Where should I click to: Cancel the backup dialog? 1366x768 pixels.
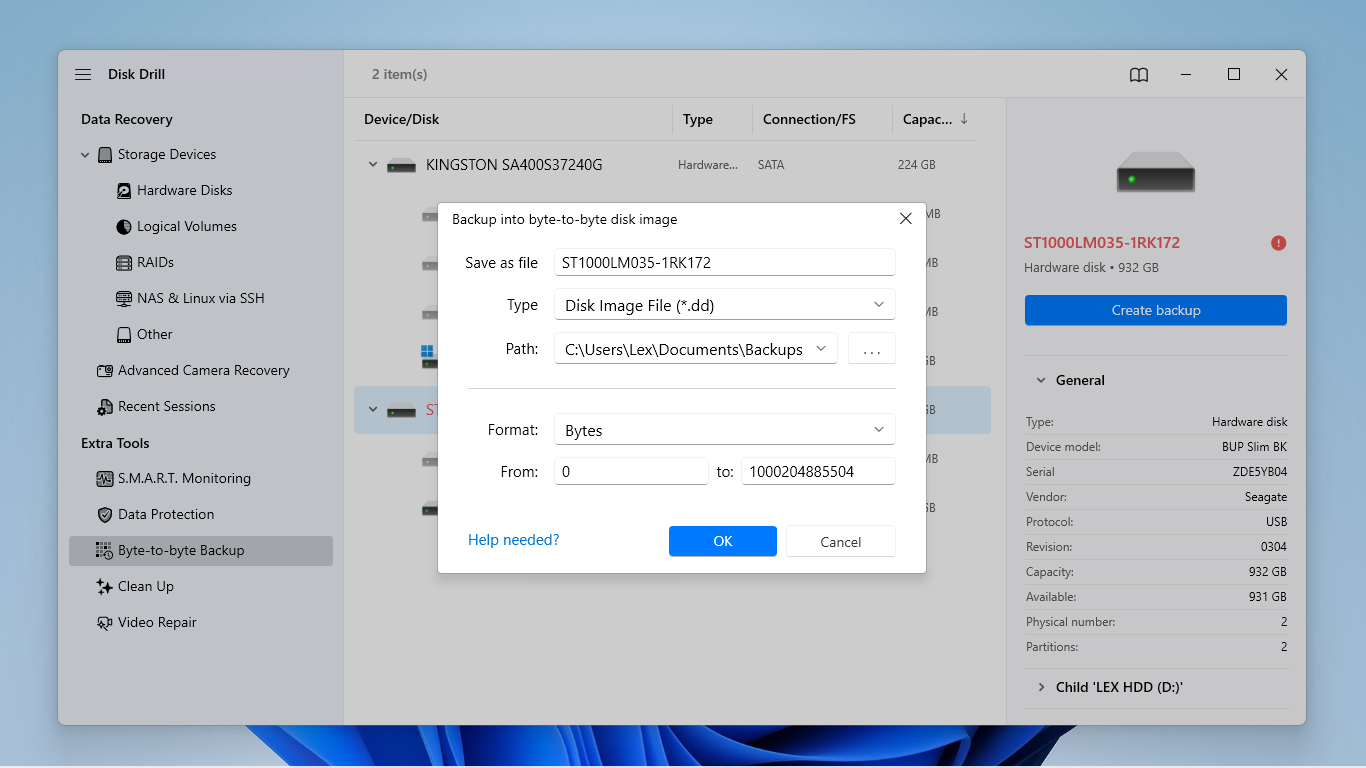click(x=841, y=541)
